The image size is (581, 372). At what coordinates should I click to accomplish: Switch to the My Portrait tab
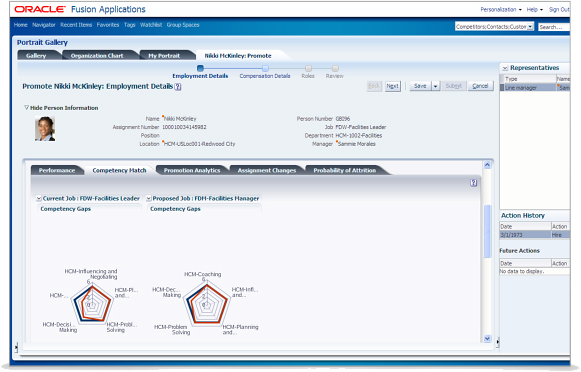tap(164, 56)
